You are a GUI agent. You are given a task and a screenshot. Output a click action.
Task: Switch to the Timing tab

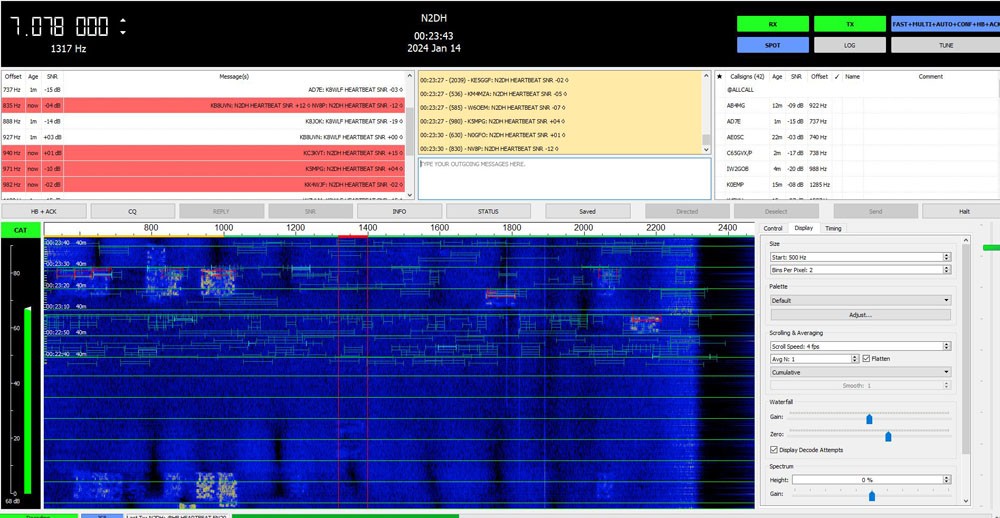pyautogui.click(x=833, y=228)
